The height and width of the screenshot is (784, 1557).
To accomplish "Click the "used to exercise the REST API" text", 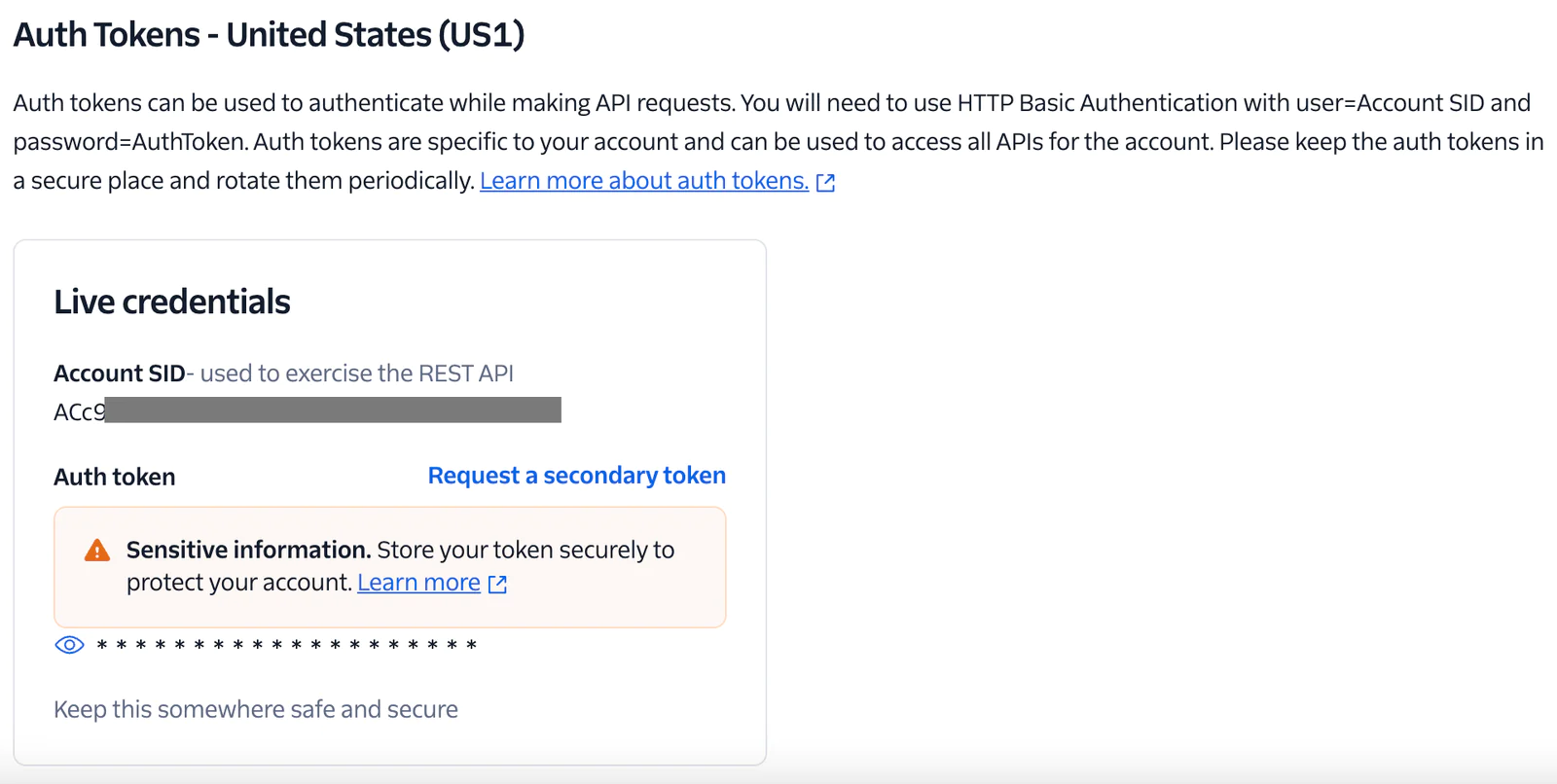I will (356, 374).
